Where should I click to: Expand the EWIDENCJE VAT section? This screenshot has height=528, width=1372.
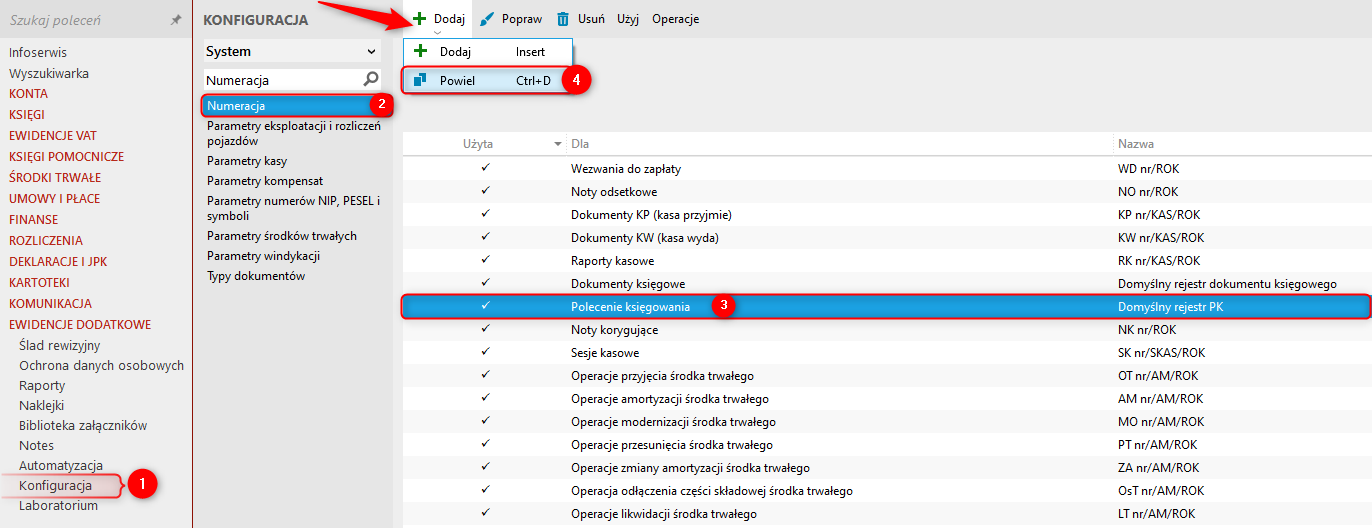click(x=52, y=136)
